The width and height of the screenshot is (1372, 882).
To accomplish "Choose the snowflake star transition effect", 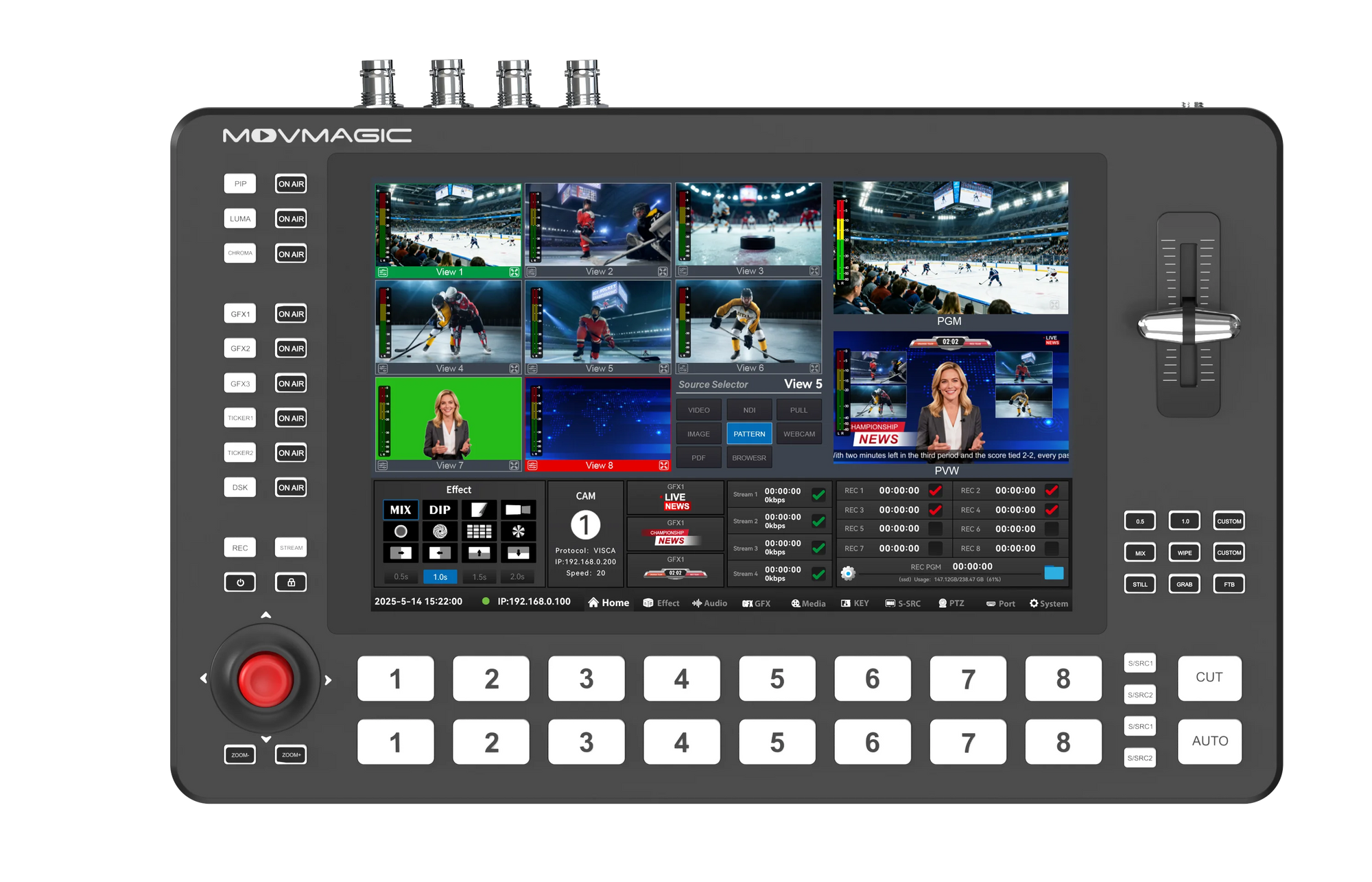I will click(x=518, y=531).
